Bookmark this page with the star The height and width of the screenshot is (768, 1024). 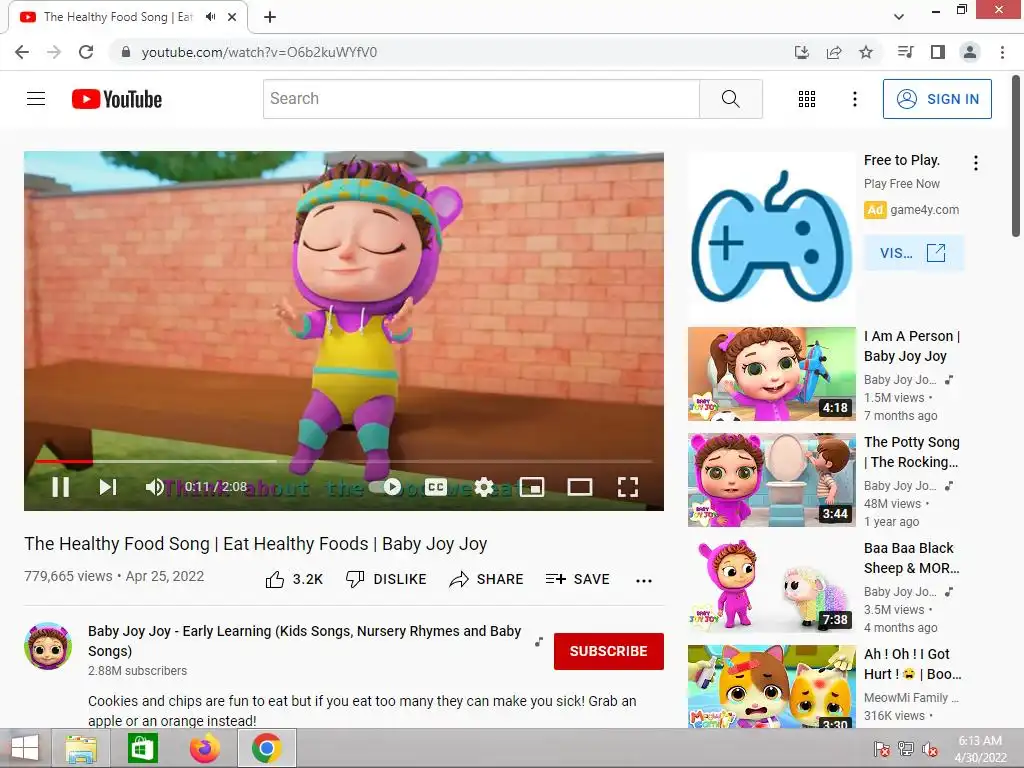click(x=866, y=52)
